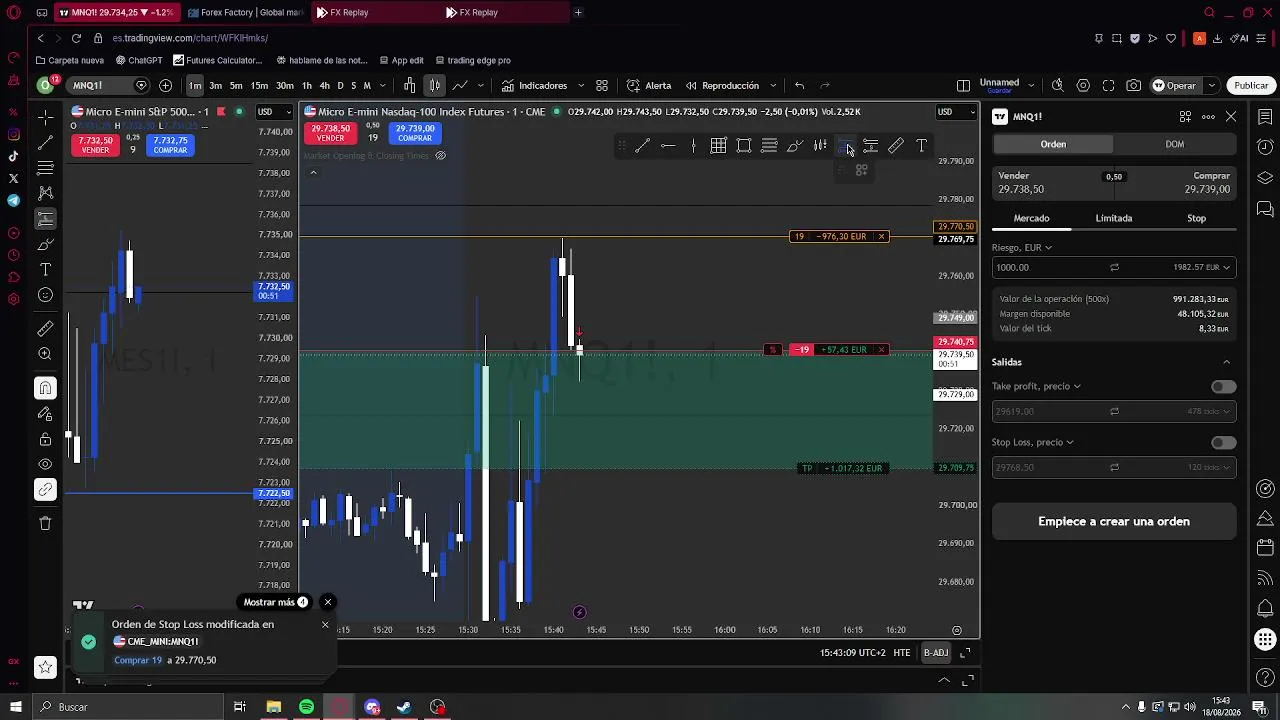Switch to the Orden tab
The height and width of the screenshot is (720, 1280).
pyautogui.click(x=1053, y=144)
